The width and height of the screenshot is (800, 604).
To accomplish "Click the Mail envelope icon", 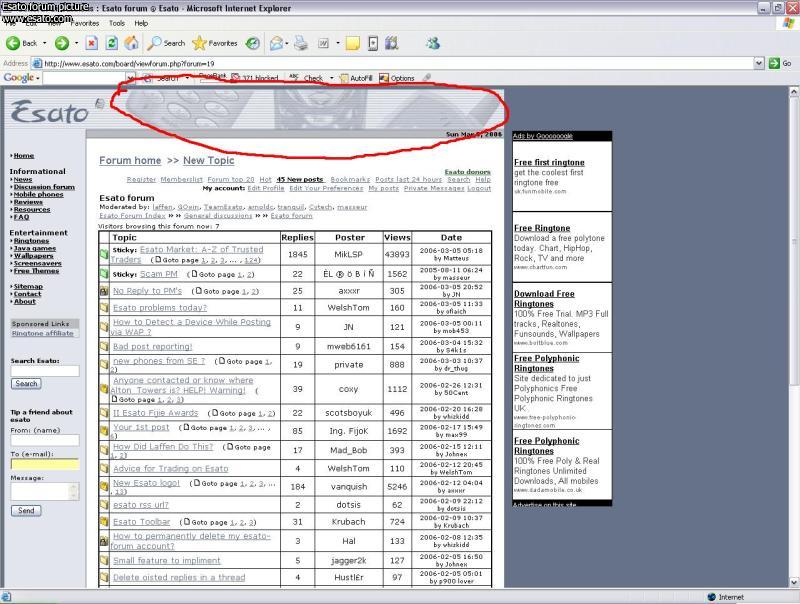I will pos(277,43).
